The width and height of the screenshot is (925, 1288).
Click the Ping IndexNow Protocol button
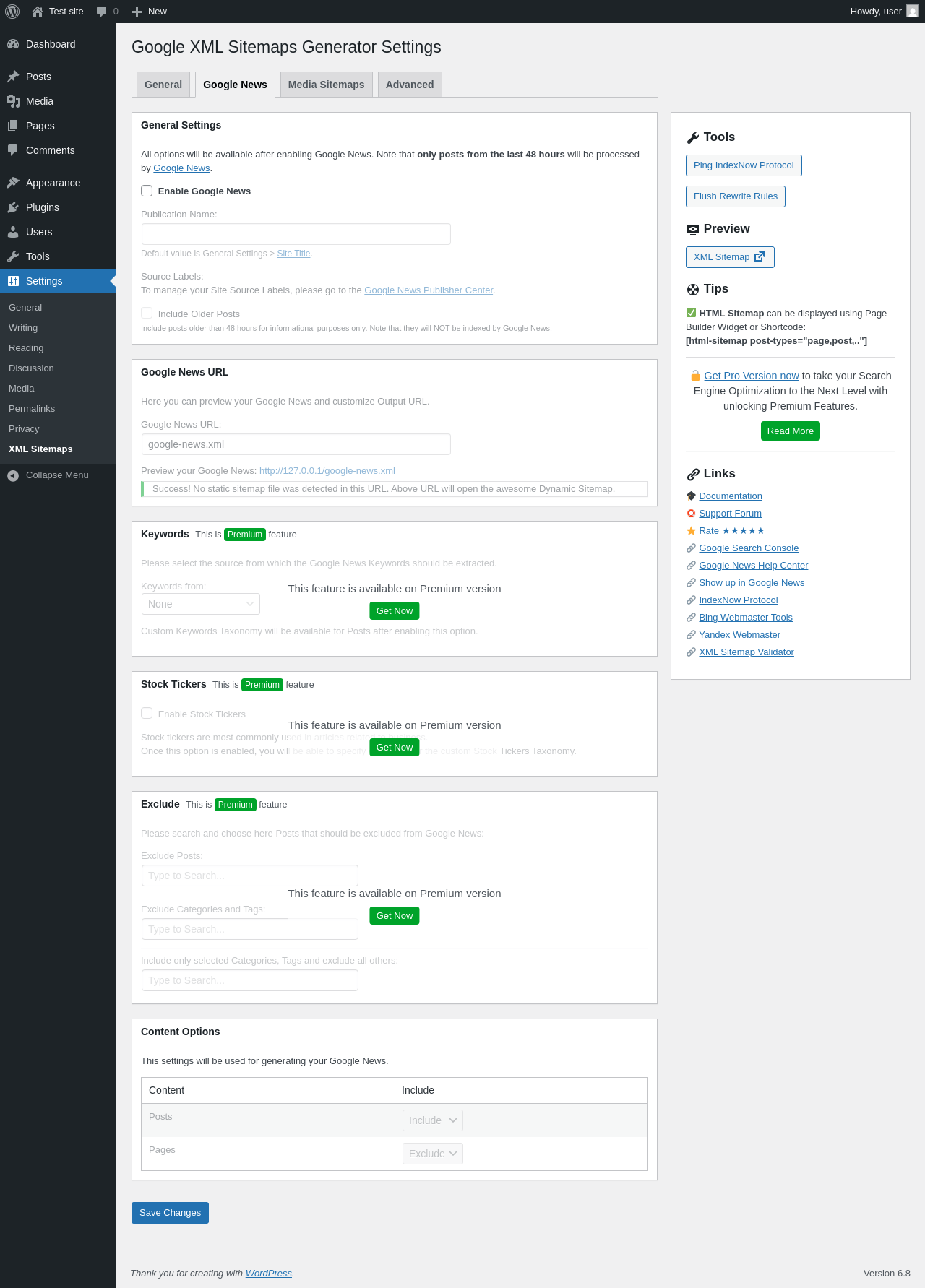pyautogui.click(x=744, y=165)
